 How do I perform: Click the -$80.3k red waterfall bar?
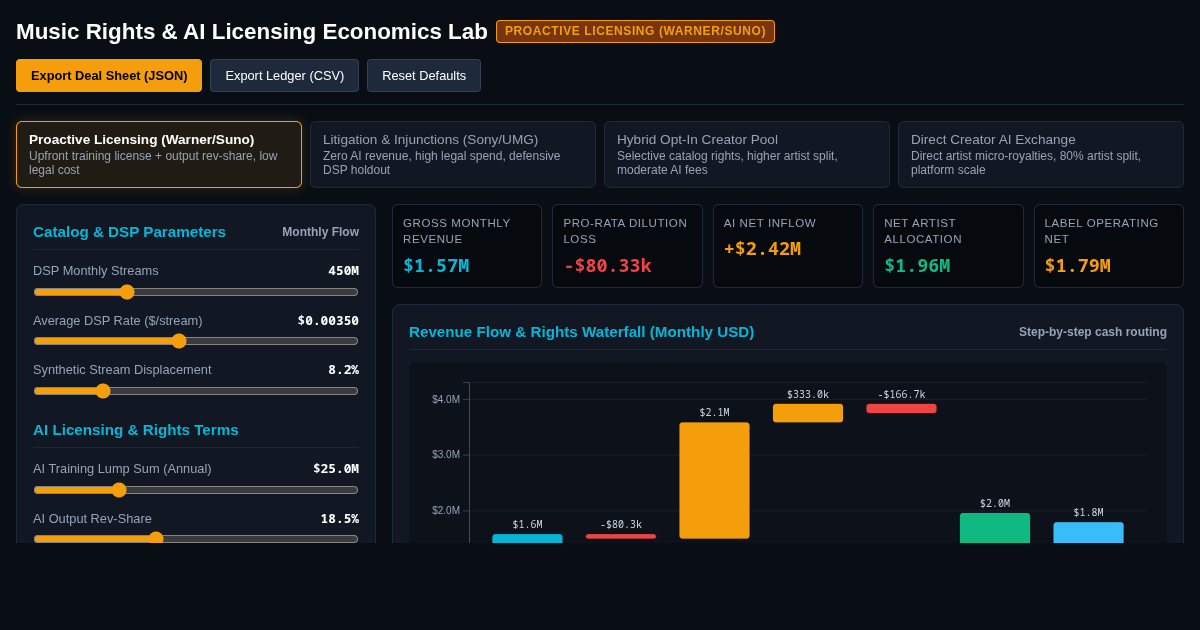tap(621, 536)
